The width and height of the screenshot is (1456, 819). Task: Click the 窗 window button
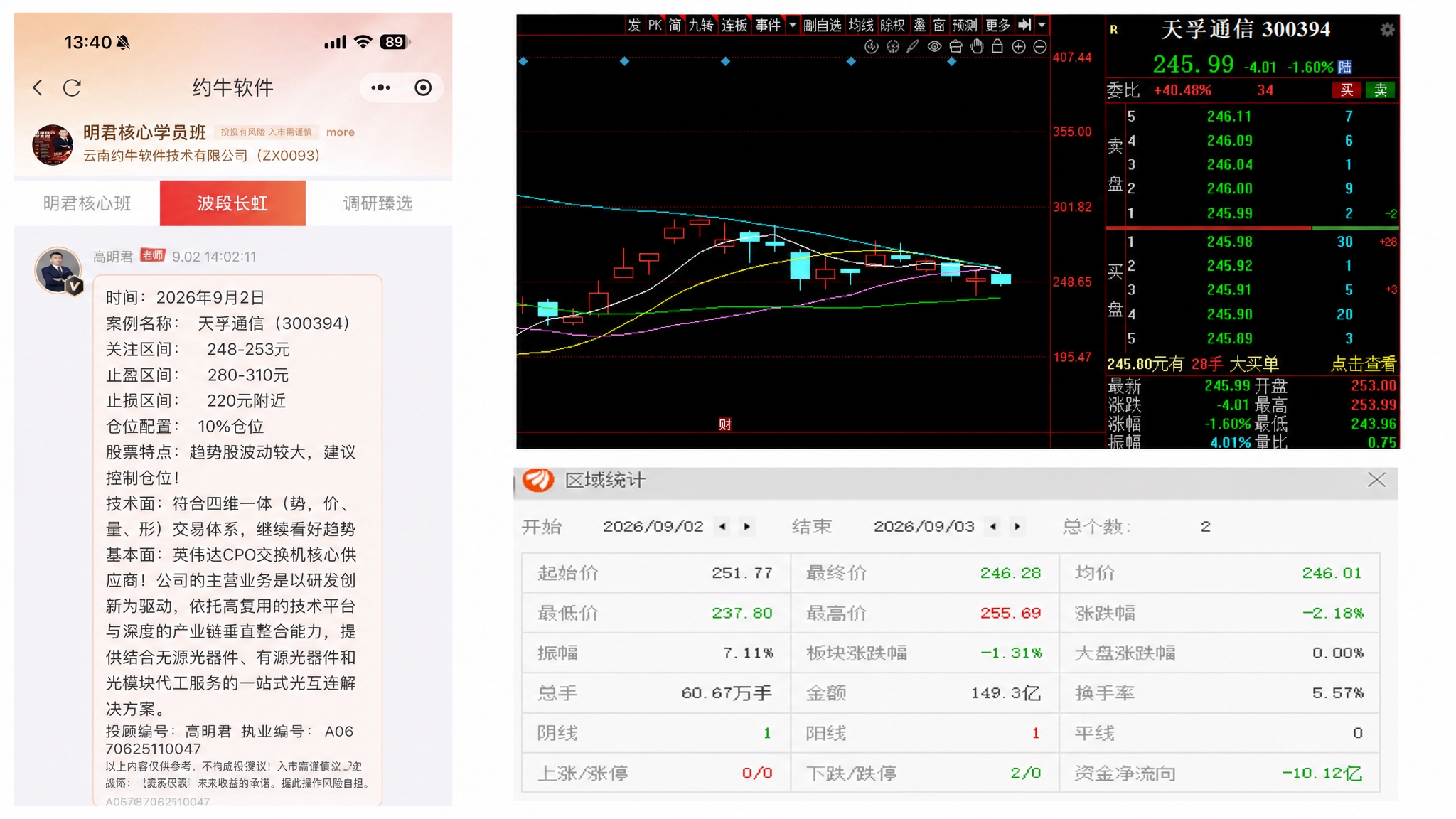tap(939, 26)
